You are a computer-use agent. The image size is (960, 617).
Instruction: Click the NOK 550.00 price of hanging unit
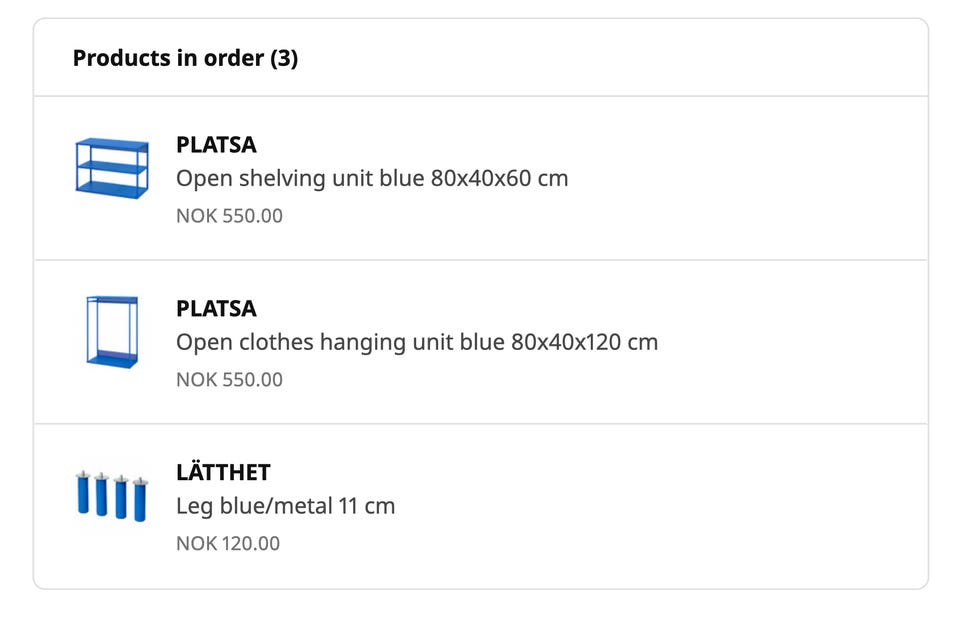tap(230, 380)
